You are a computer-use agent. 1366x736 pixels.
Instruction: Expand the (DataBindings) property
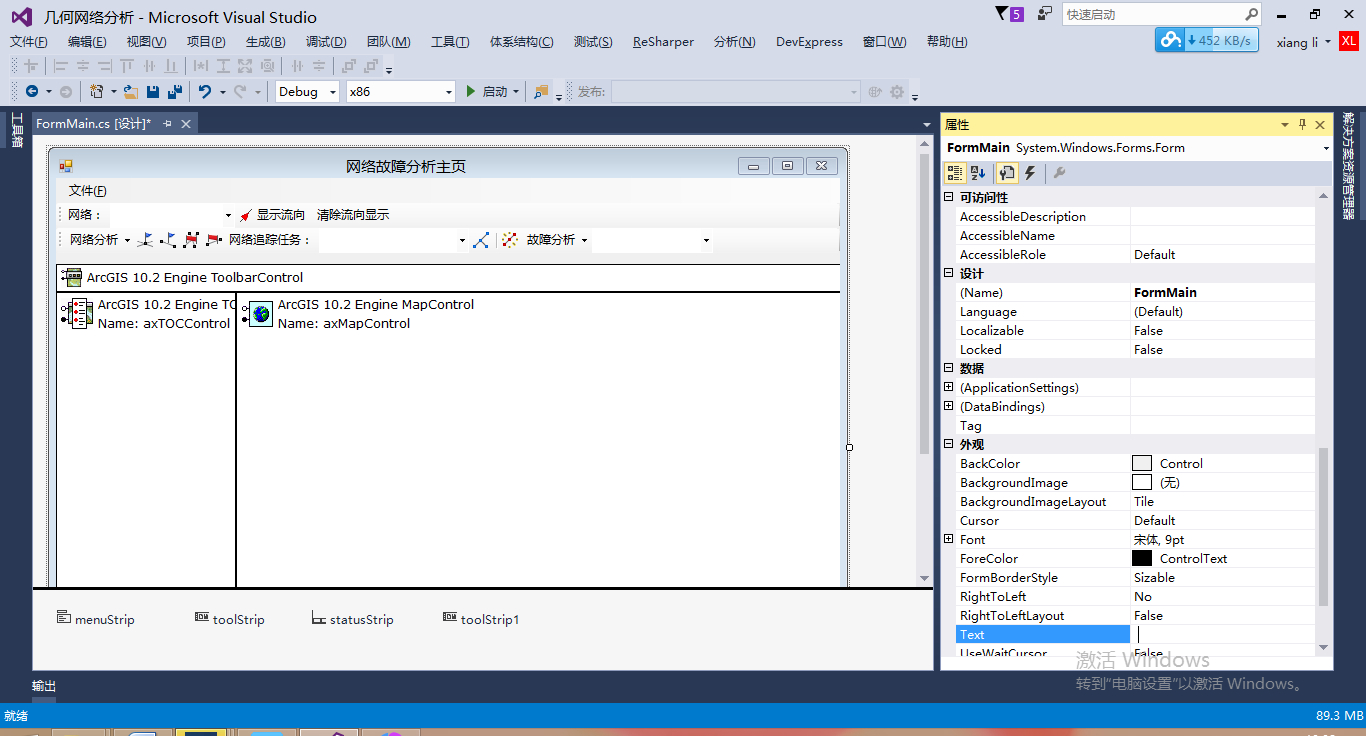pyautogui.click(x=949, y=406)
